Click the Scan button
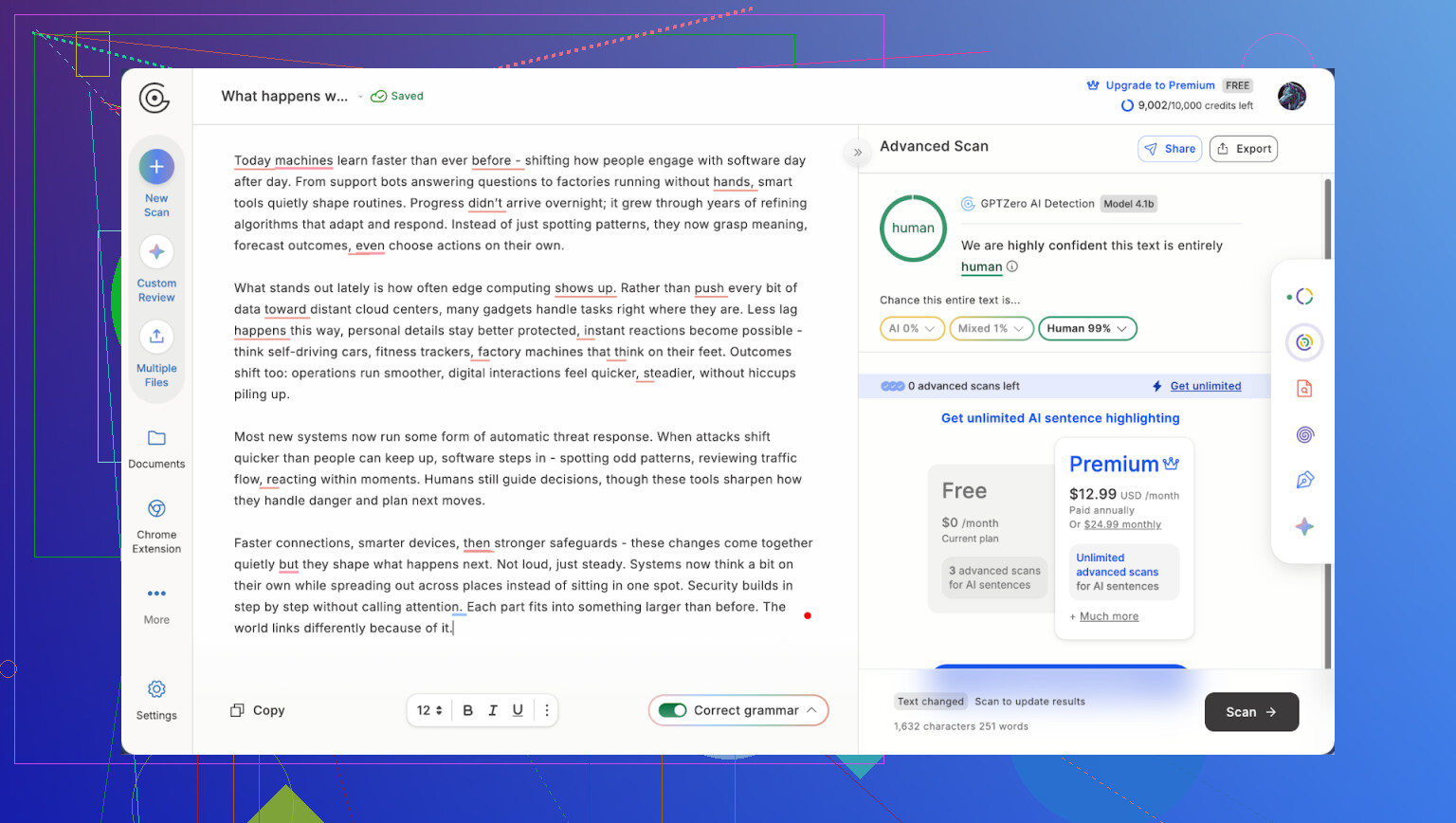The image size is (1456, 823). pyautogui.click(x=1251, y=712)
